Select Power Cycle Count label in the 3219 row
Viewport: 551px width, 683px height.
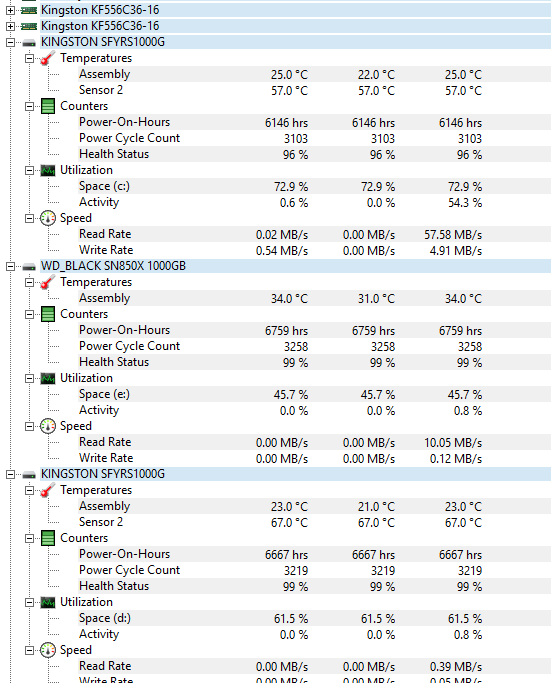click(129, 570)
